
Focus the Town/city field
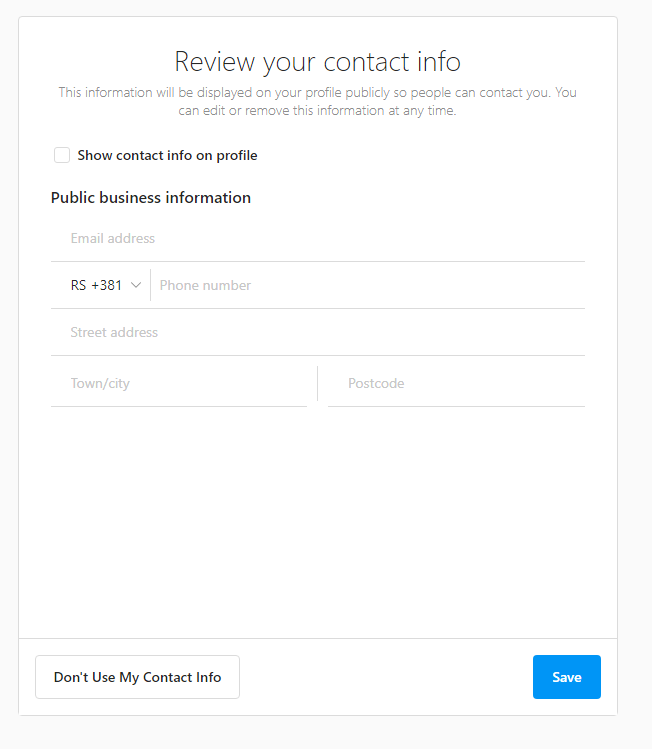click(x=179, y=384)
